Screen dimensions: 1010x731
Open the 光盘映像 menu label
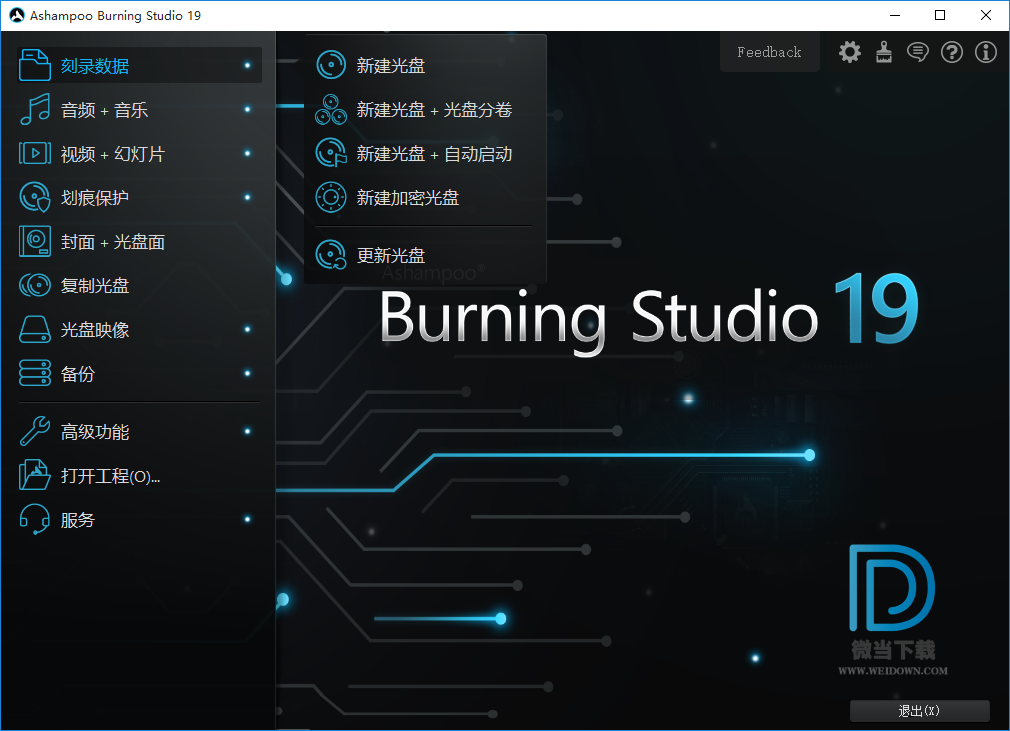(95, 330)
